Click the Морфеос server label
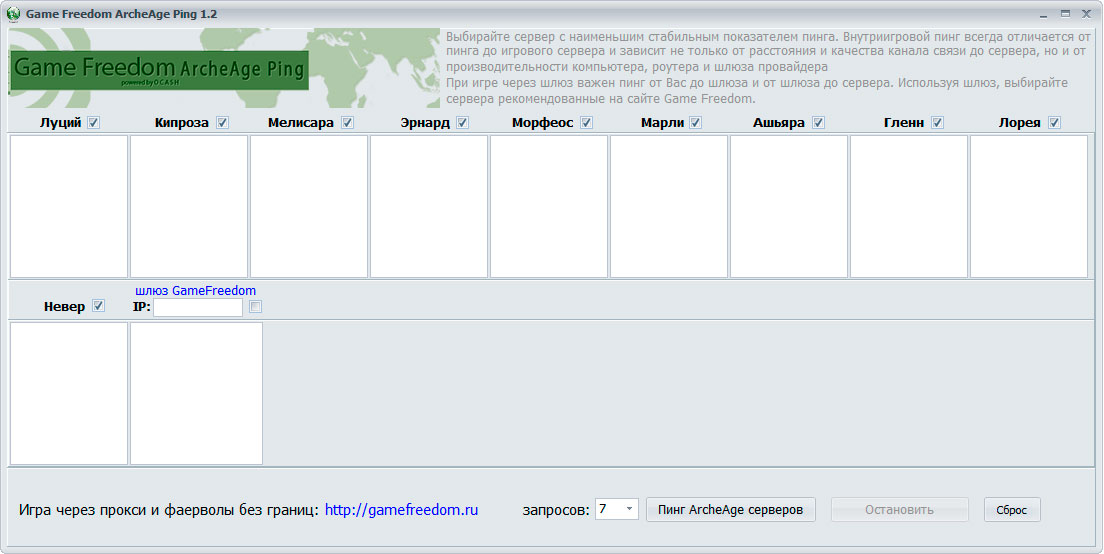 (x=543, y=122)
